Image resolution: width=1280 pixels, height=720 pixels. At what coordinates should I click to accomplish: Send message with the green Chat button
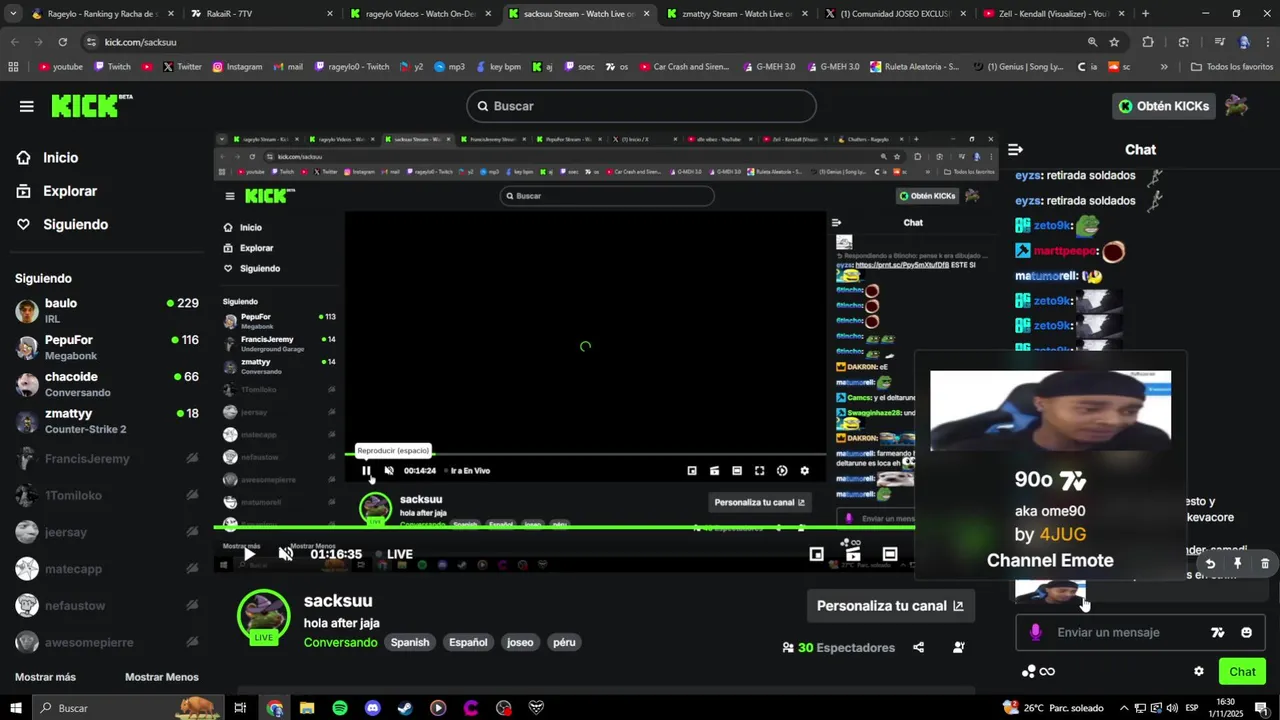tap(1242, 671)
